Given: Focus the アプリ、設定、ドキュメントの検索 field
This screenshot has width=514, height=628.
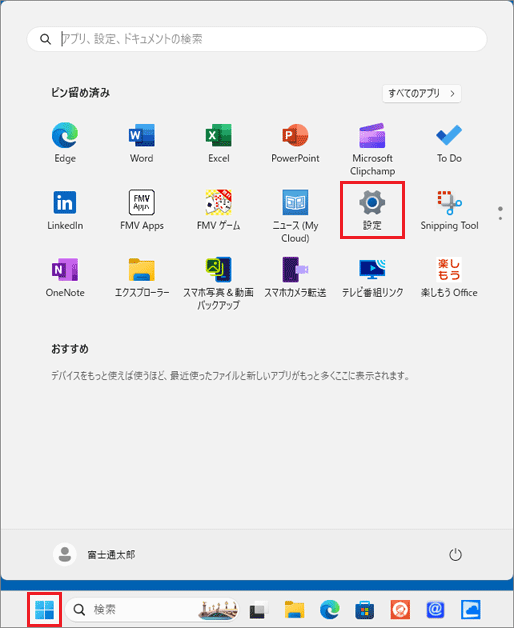Looking at the screenshot, I should (x=257, y=39).
